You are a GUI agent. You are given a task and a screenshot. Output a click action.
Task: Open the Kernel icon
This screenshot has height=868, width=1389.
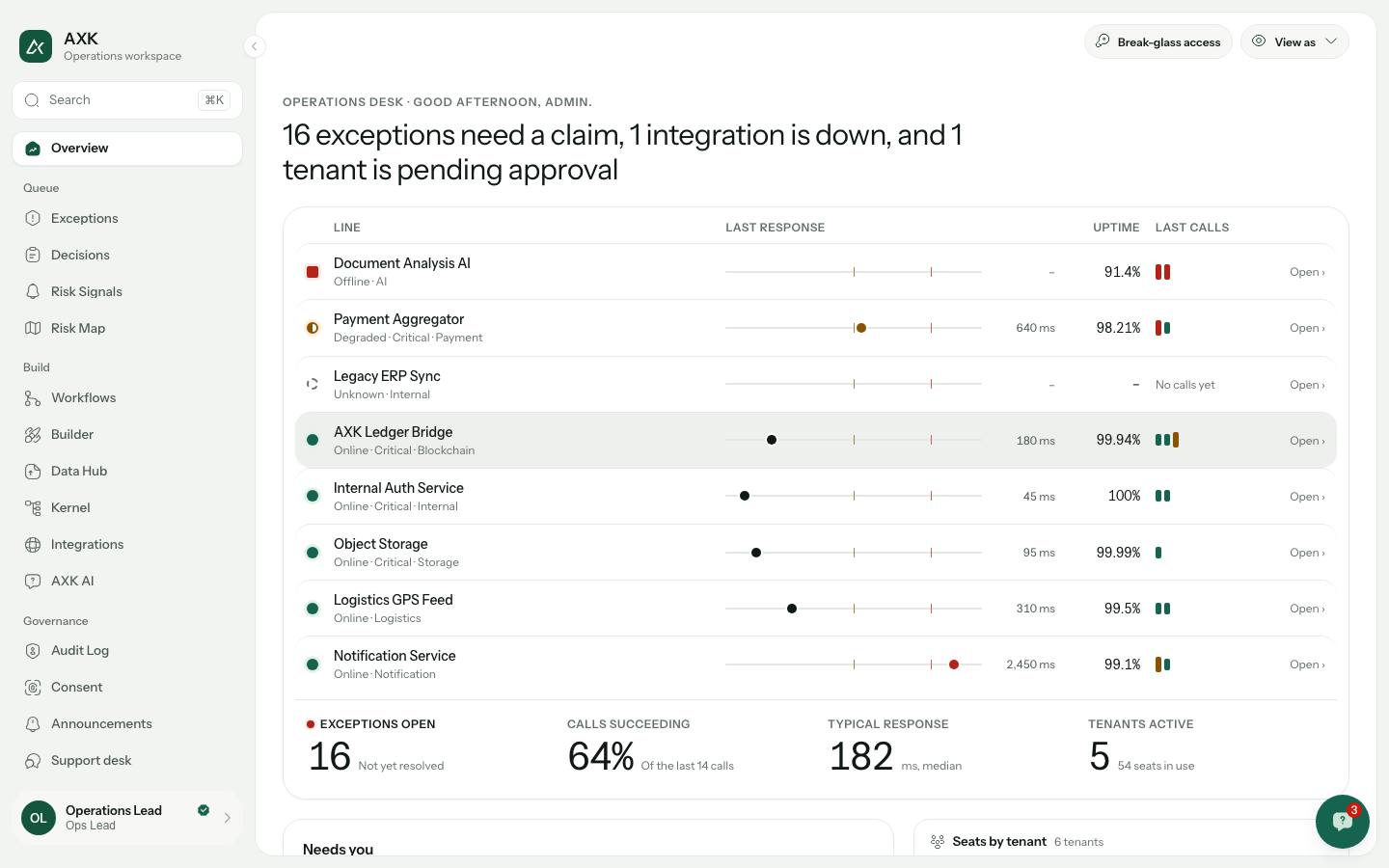click(x=33, y=508)
